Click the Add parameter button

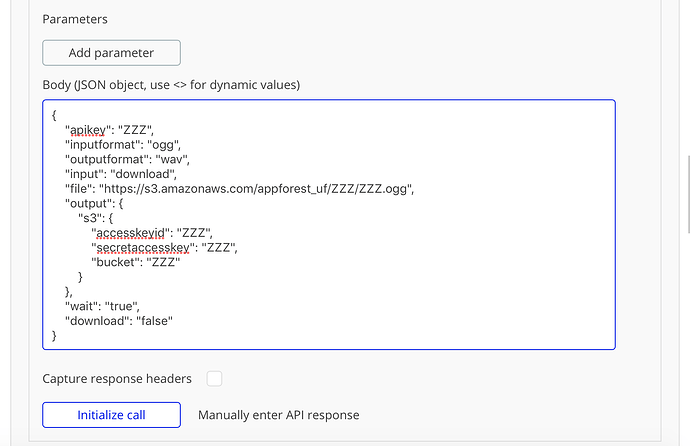(x=111, y=53)
